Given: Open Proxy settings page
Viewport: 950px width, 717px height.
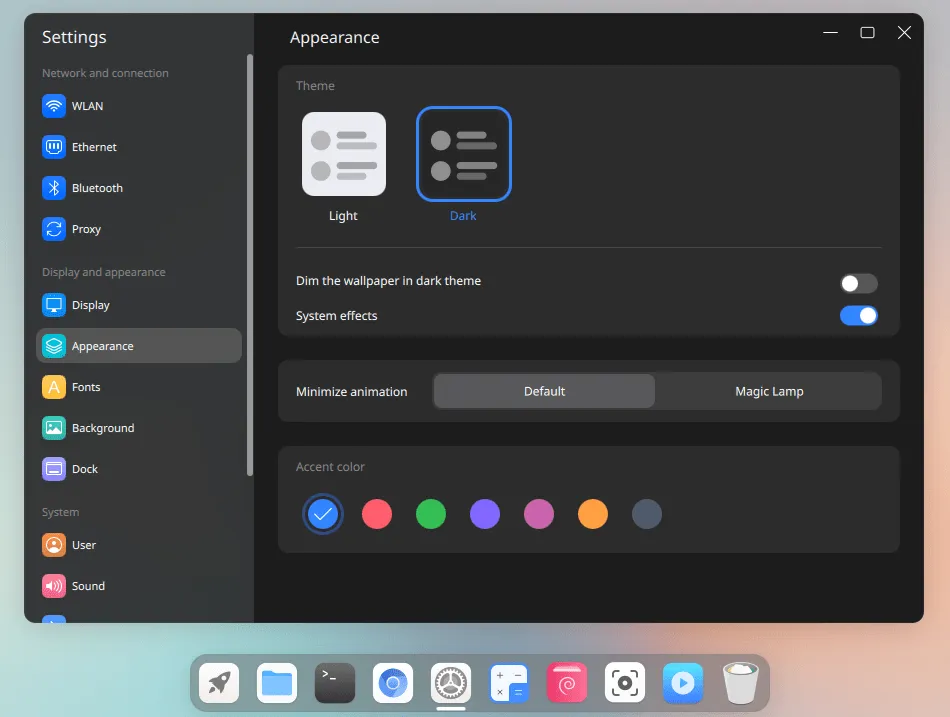Looking at the screenshot, I should click(86, 229).
